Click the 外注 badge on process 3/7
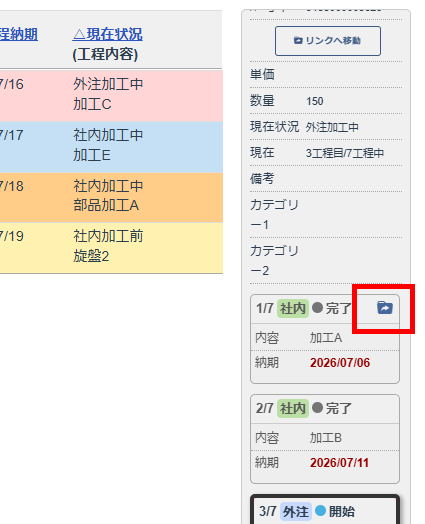The height and width of the screenshot is (524, 425). [x=296, y=511]
